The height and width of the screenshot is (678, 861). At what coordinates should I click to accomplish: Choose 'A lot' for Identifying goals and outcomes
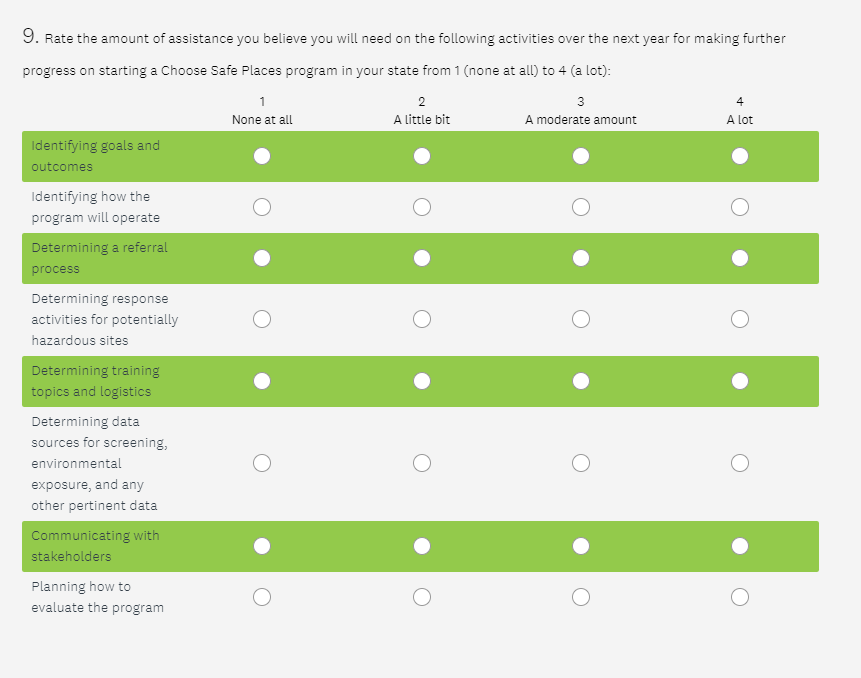[740, 156]
